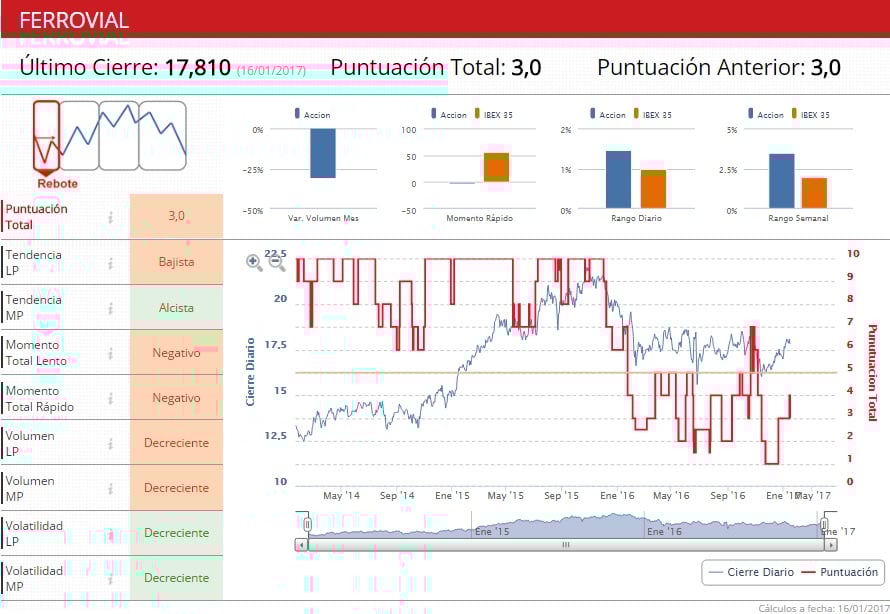Click the Bajista value for Tendencia LP
Viewport: 890px width, 614px height.
(x=177, y=262)
